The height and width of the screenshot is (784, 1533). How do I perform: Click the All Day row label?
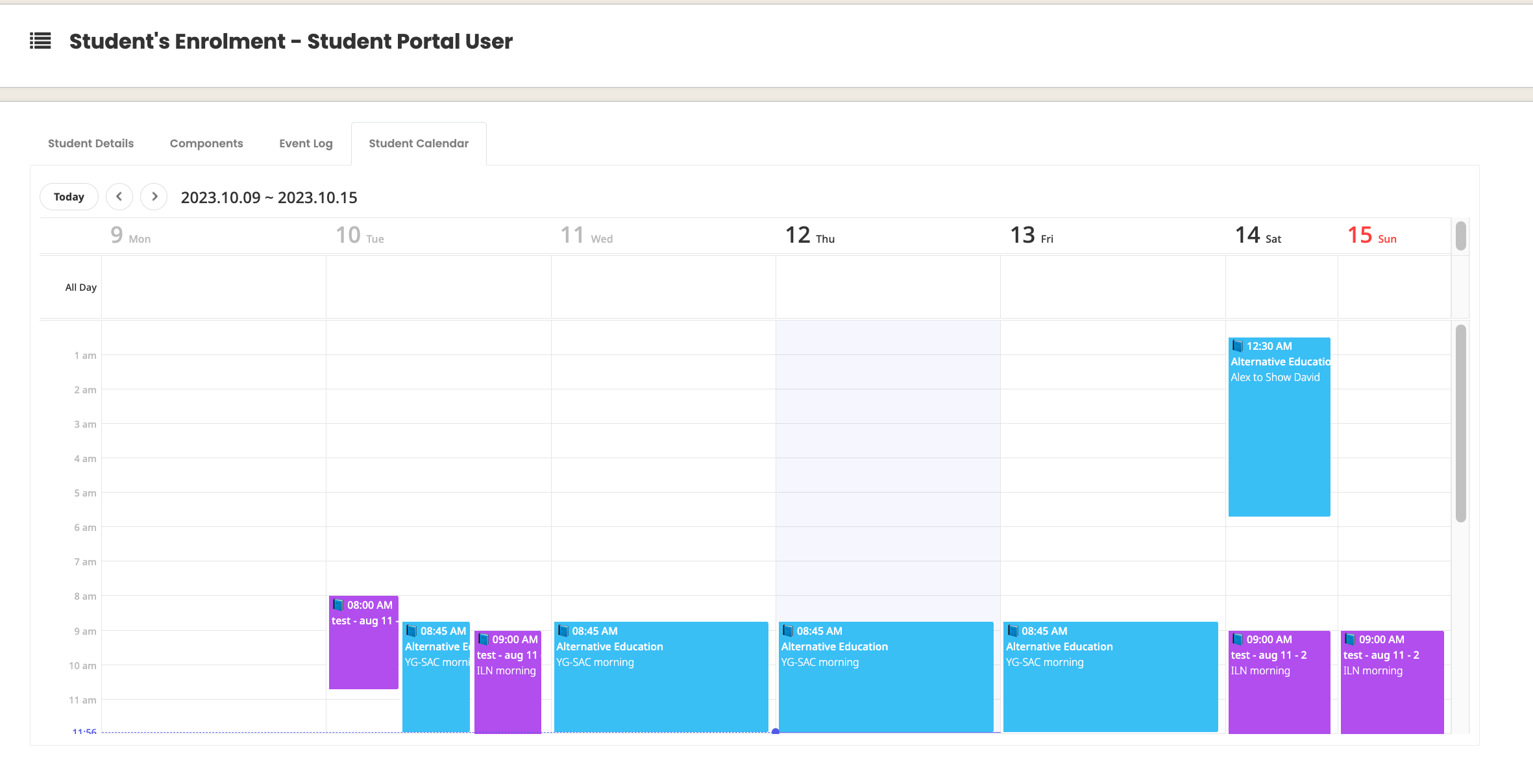pyautogui.click(x=80, y=287)
